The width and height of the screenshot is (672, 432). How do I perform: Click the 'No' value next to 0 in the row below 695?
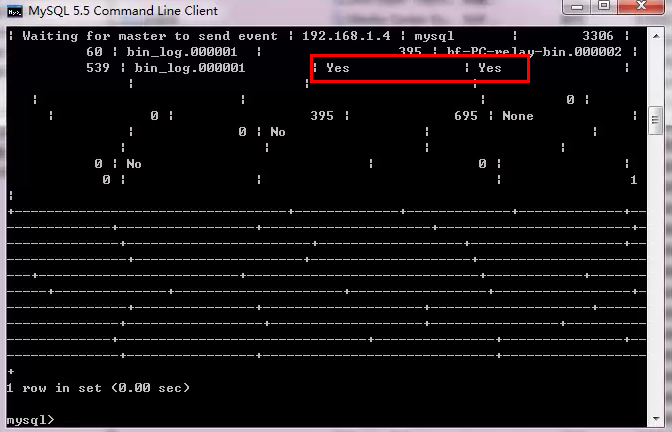[278, 132]
